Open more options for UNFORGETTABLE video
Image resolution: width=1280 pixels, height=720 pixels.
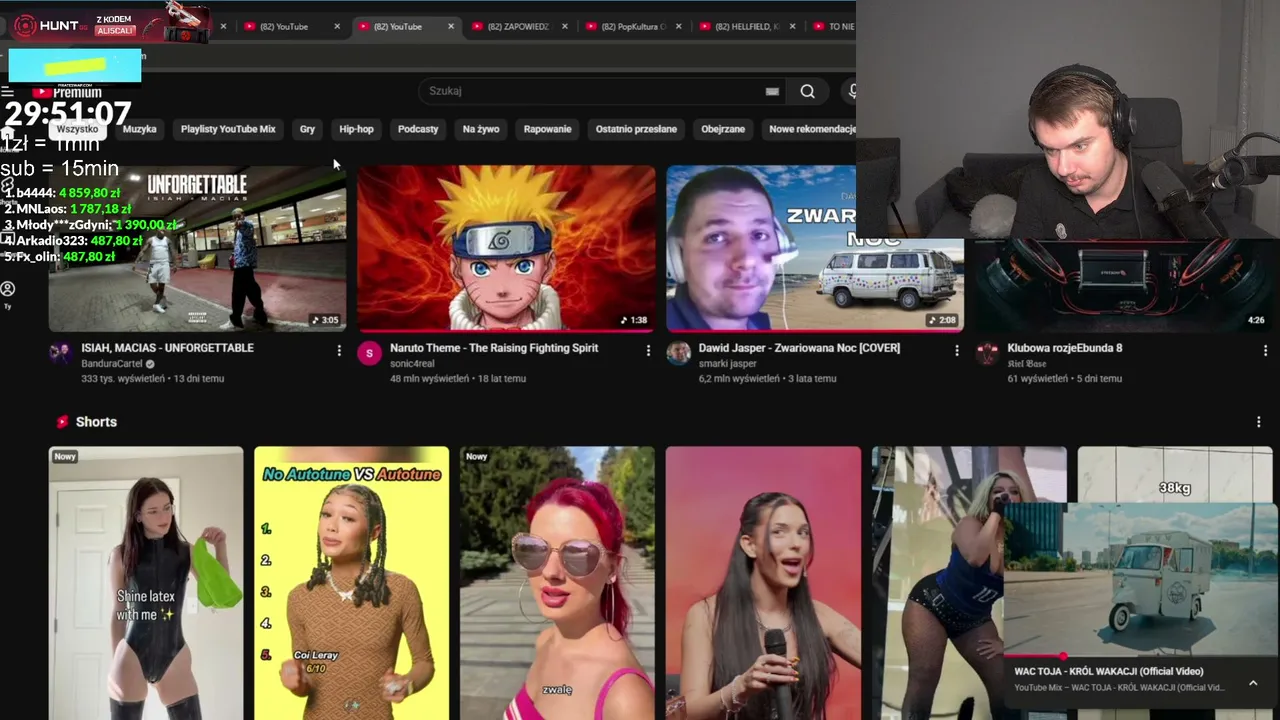(339, 350)
